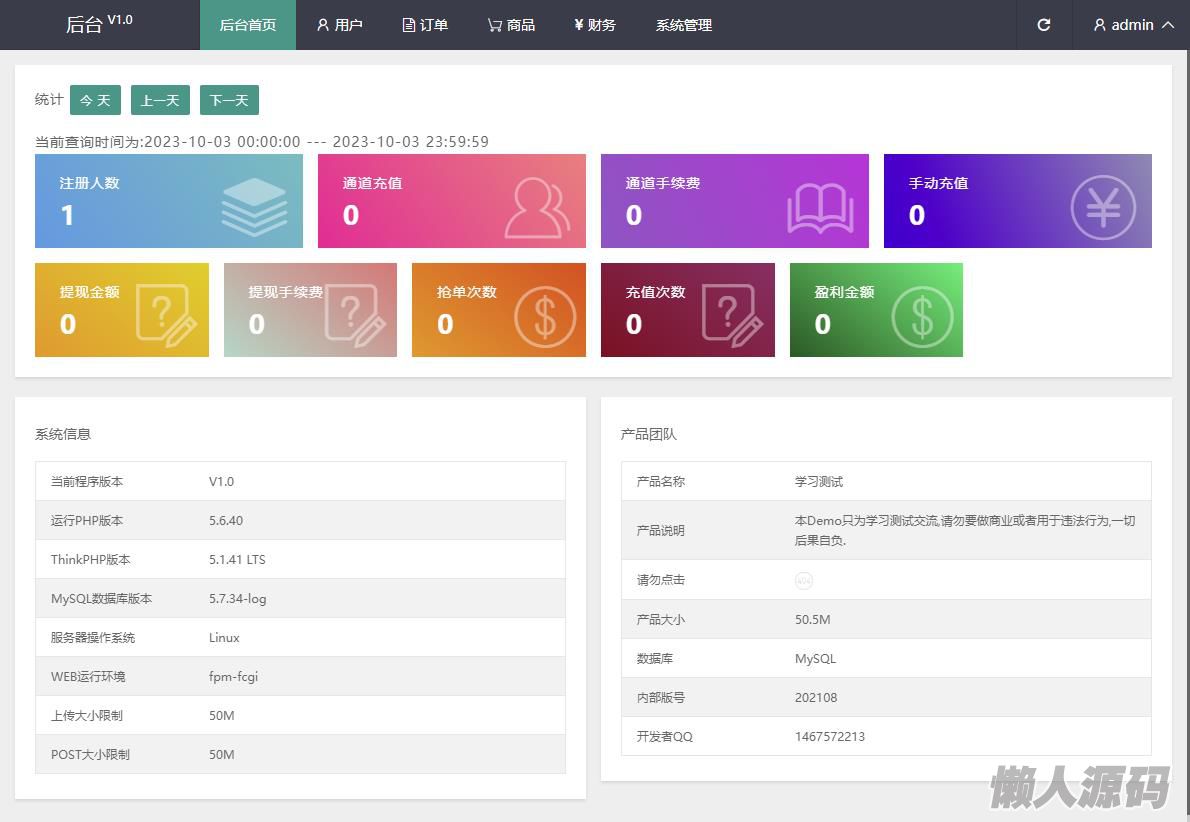Click the dollar icon on 抢单次数 card
Screen dimensions: 1190x822
(x=545, y=316)
